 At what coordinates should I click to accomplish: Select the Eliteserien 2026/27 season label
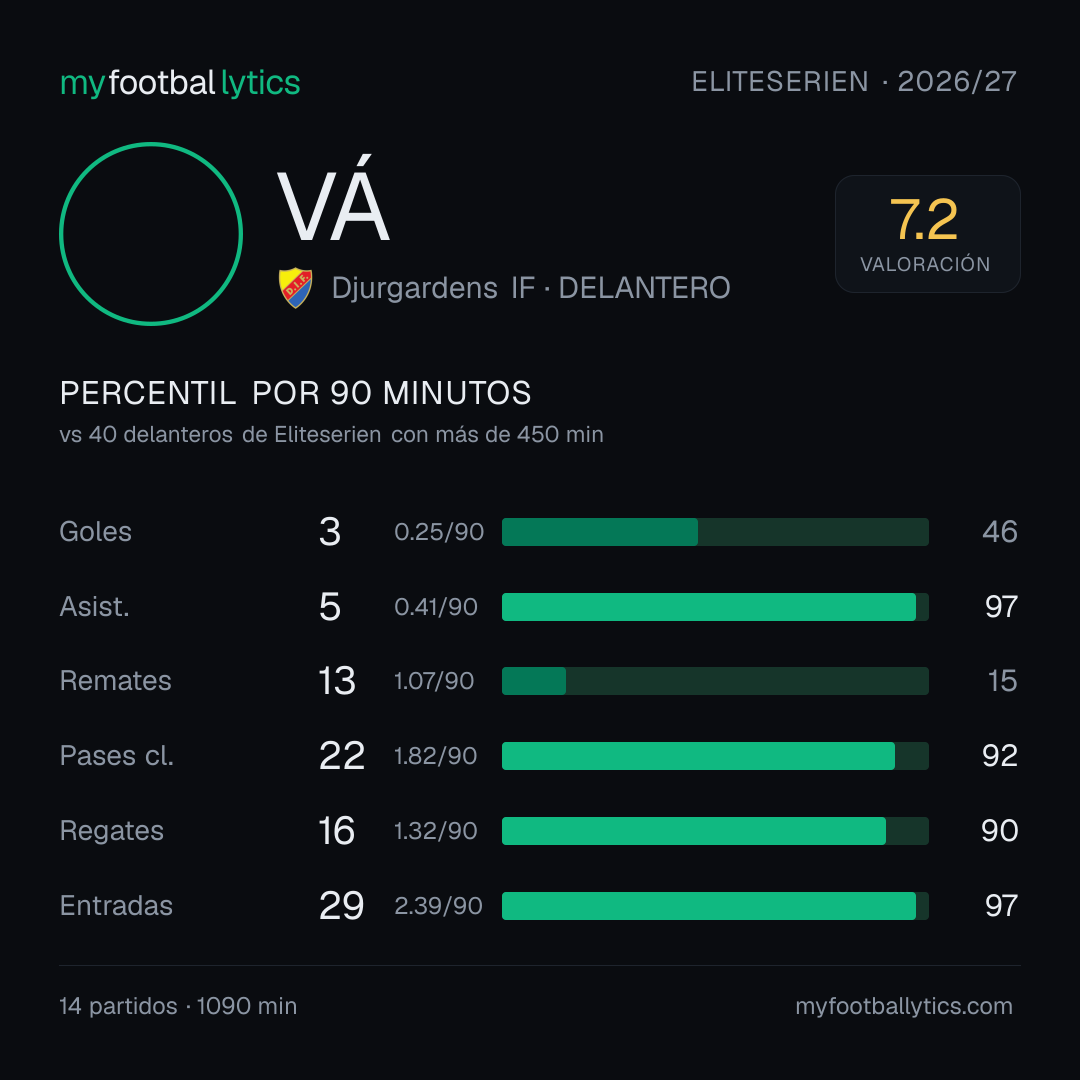(x=854, y=82)
